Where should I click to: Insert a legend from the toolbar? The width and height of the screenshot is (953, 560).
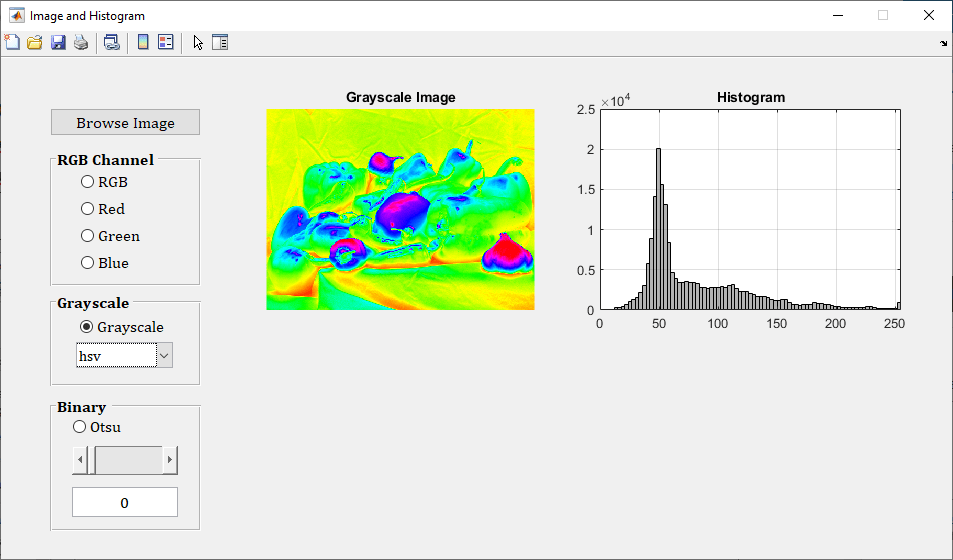(166, 42)
